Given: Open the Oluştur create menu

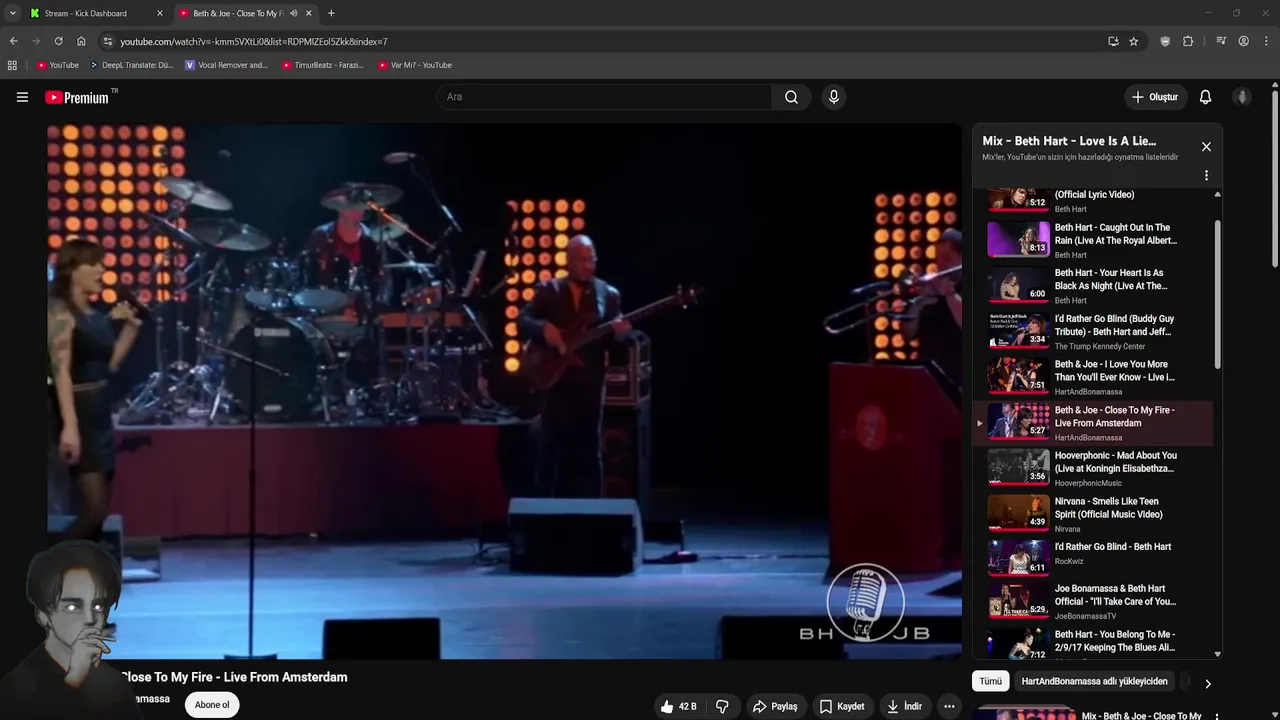Looking at the screenshot, I should click(x=1154, y=97).
